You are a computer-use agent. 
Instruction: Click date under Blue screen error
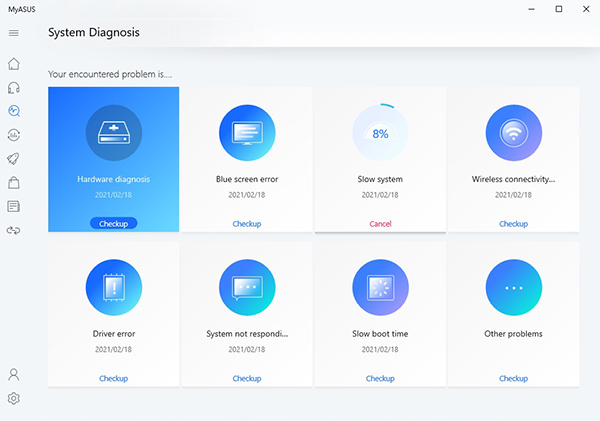click(x=247, y=195)
